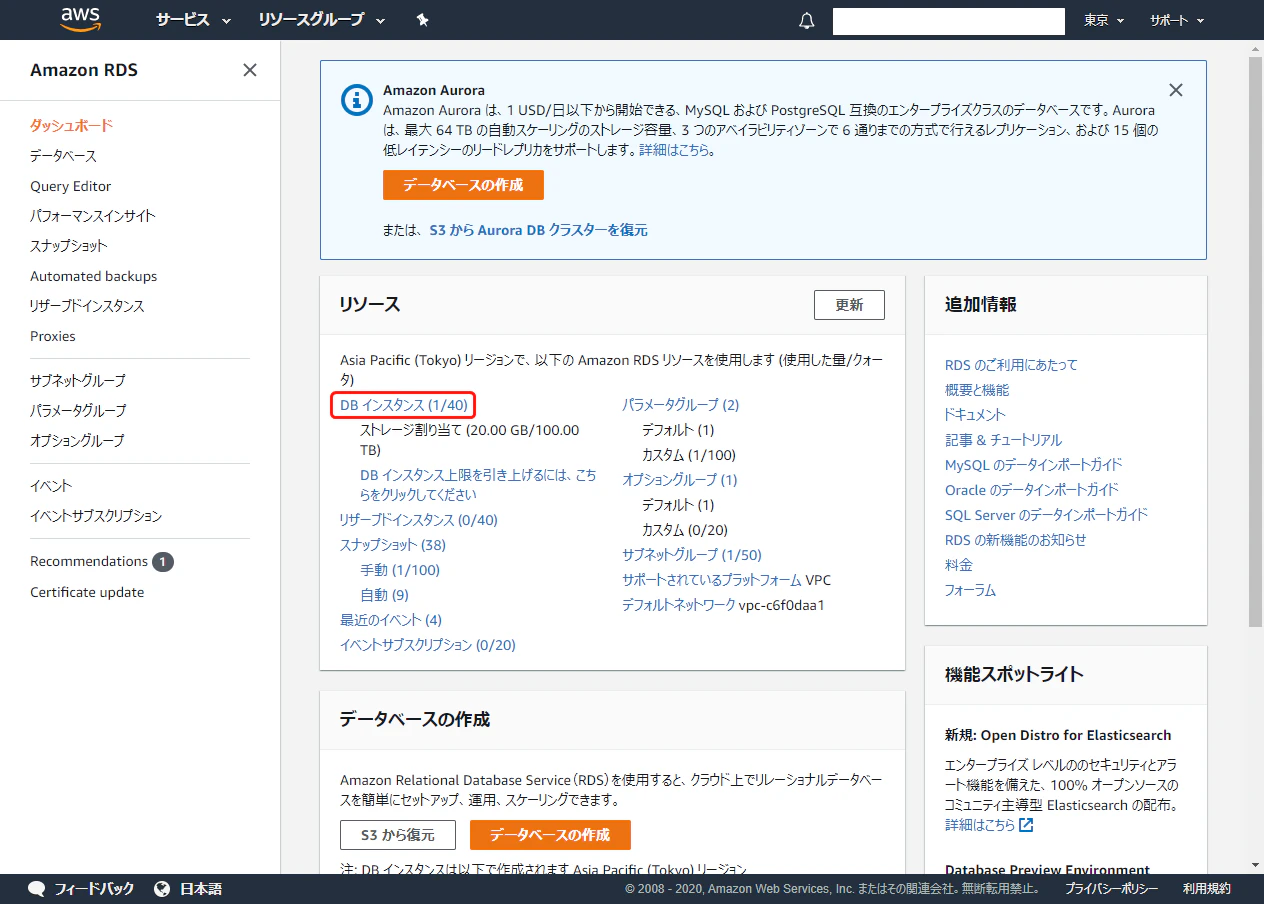Open 記事 & チュートリアル link
This screenshot has height=904, width=1264.
pyautogui.click(x=1003, y=440)
